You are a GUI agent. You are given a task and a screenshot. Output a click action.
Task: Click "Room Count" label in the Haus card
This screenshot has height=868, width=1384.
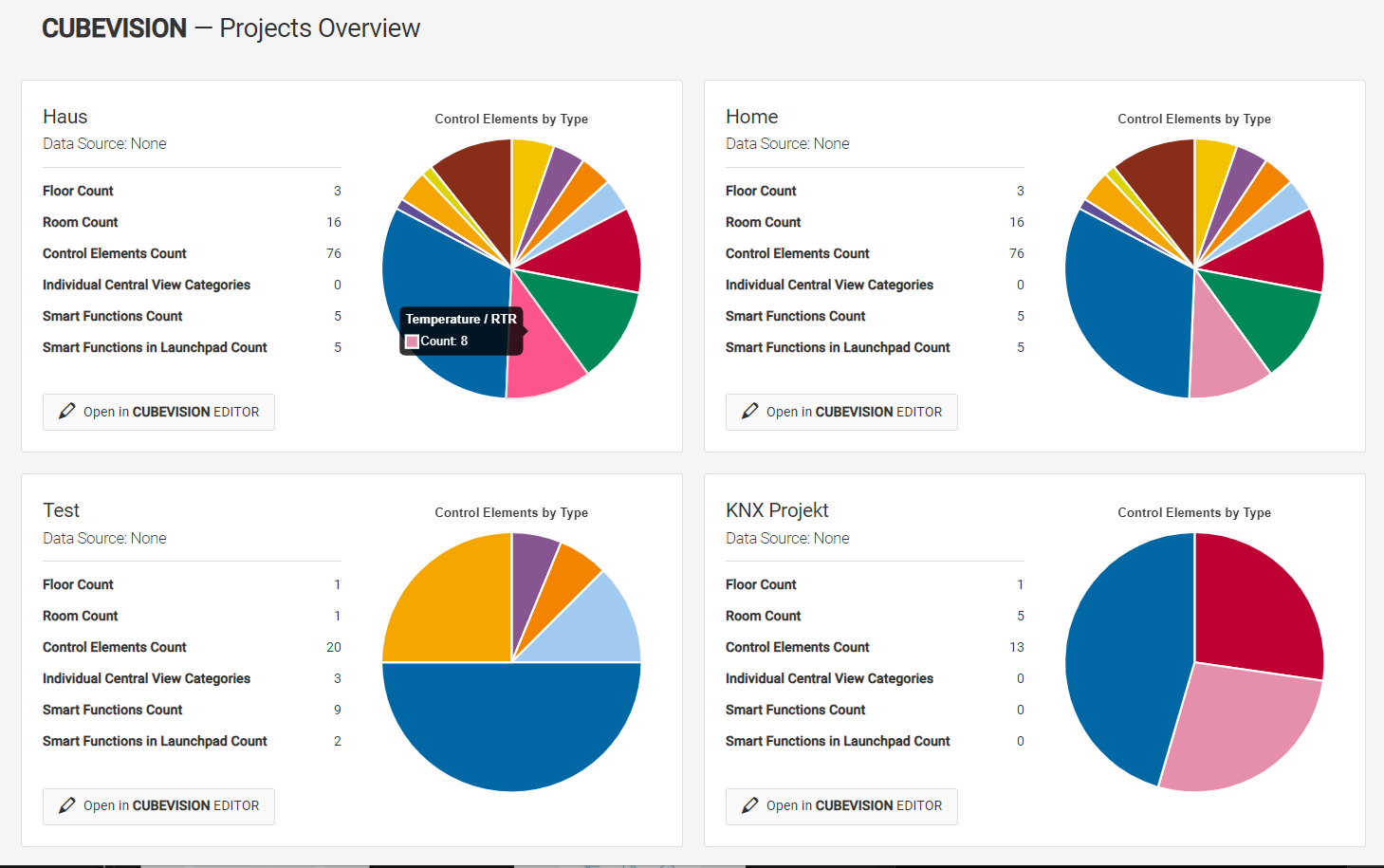tap(81, 222)
